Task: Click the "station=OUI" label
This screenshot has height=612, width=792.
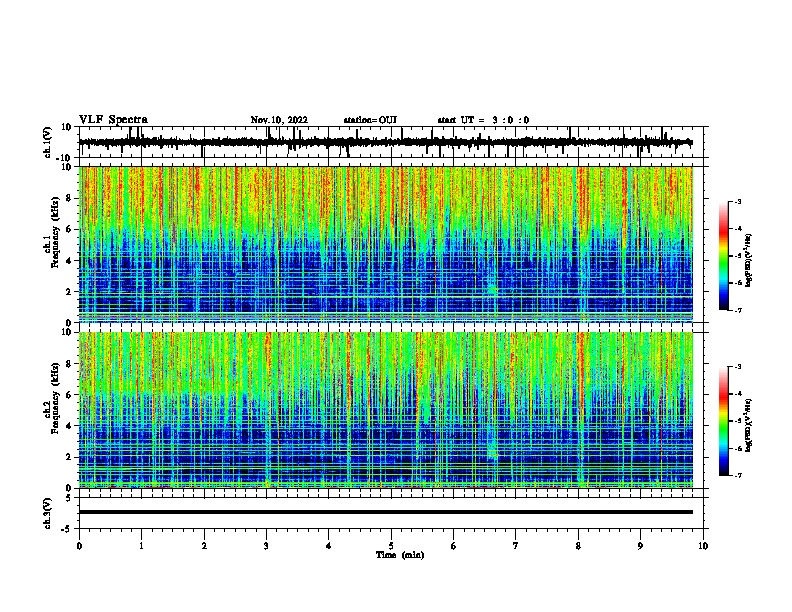Action: tap(370, 120)
